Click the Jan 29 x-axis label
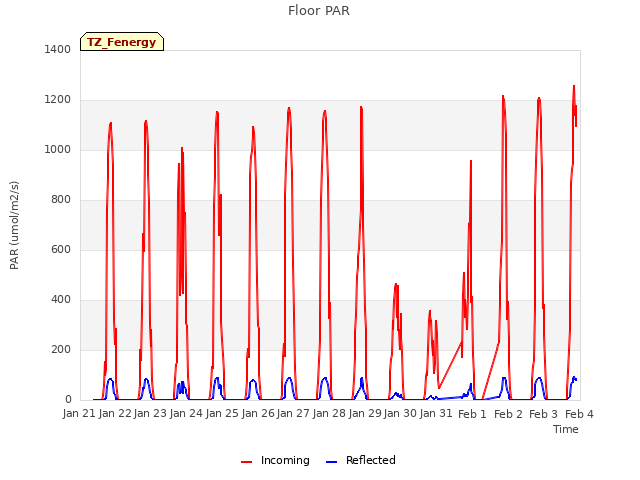The image size is (640, 480). coord(365,414)
